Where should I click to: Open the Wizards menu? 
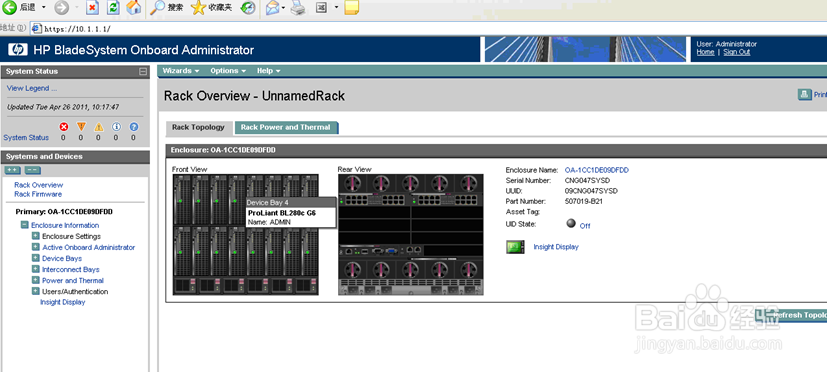coord(181,71)
